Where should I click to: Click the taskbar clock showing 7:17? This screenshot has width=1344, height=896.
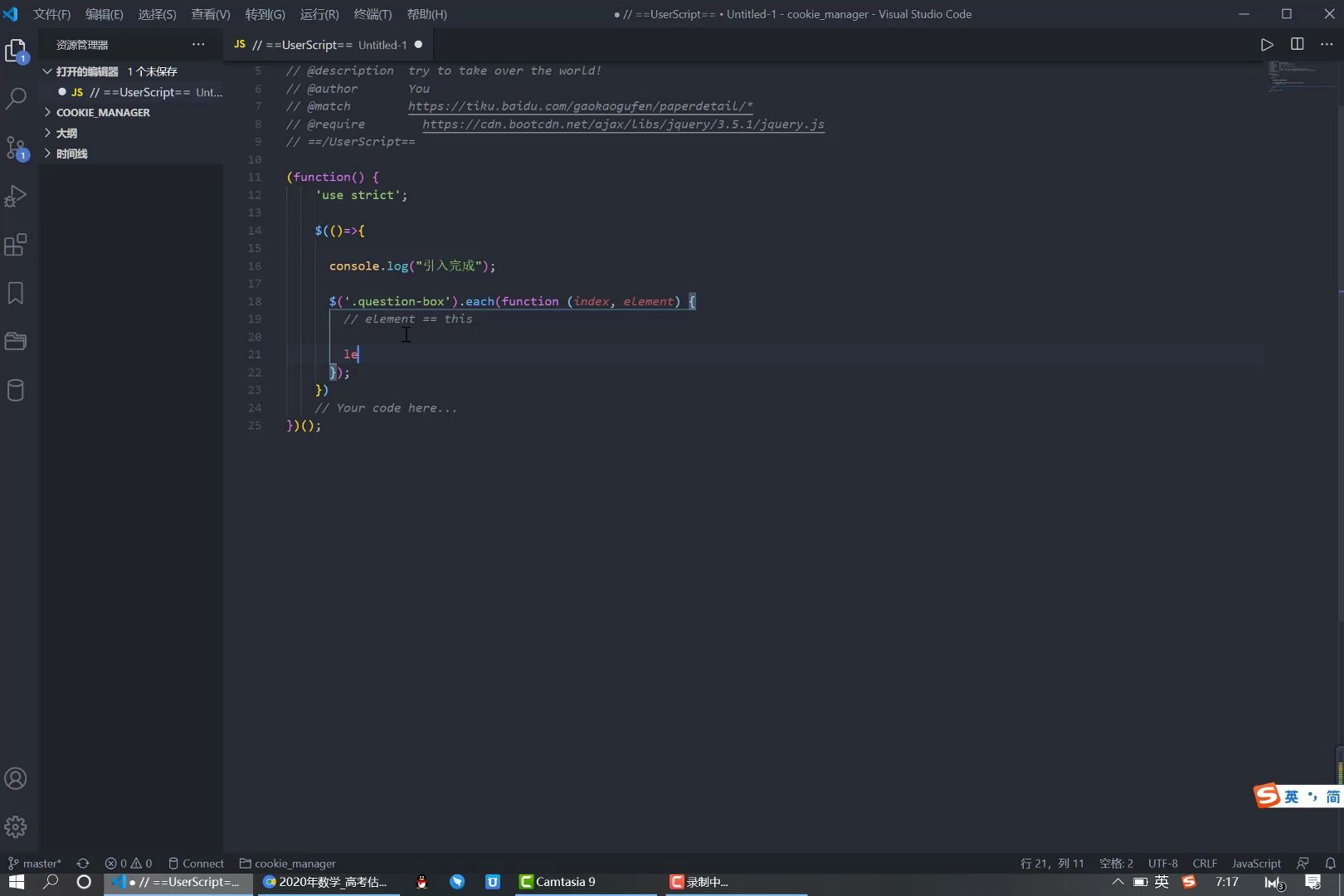click(x=1227, y=882)
